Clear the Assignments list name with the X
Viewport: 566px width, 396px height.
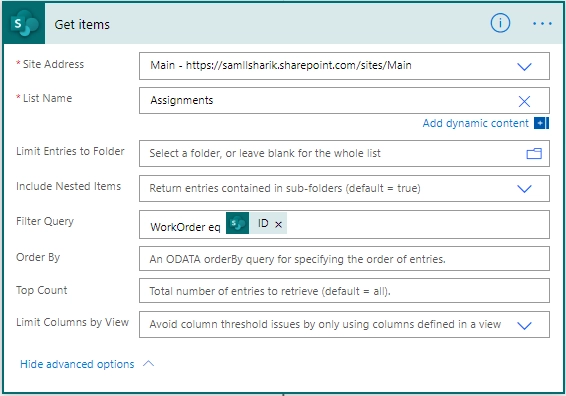tap(524, 101)
